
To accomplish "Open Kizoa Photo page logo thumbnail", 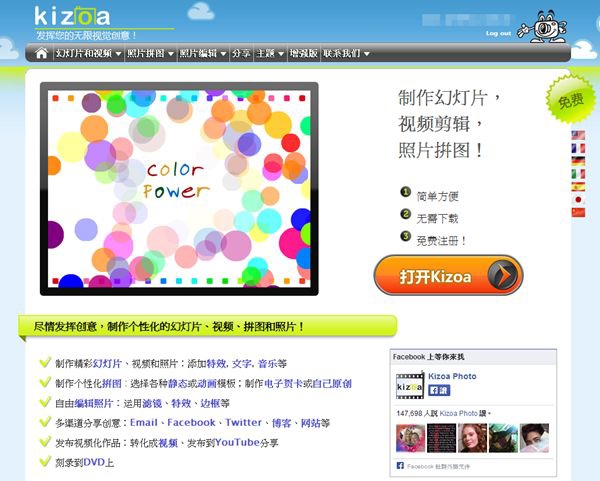I will click(410, 386).
